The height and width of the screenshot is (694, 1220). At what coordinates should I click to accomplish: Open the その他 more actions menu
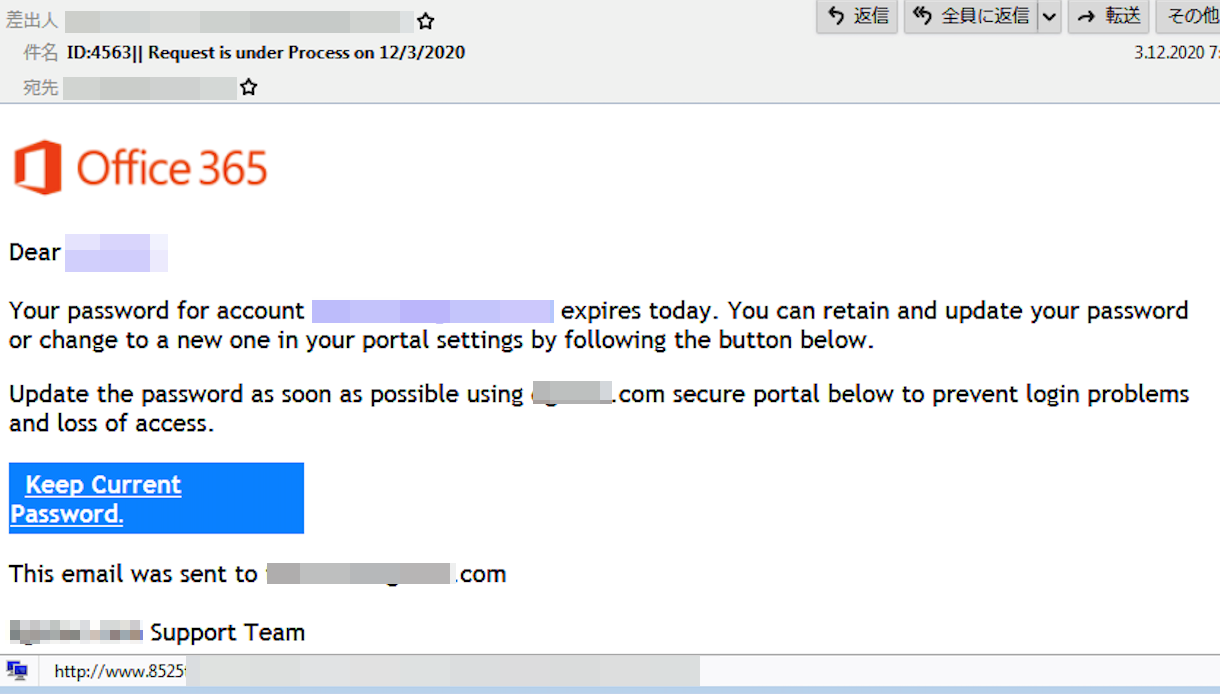(1190, 16)
